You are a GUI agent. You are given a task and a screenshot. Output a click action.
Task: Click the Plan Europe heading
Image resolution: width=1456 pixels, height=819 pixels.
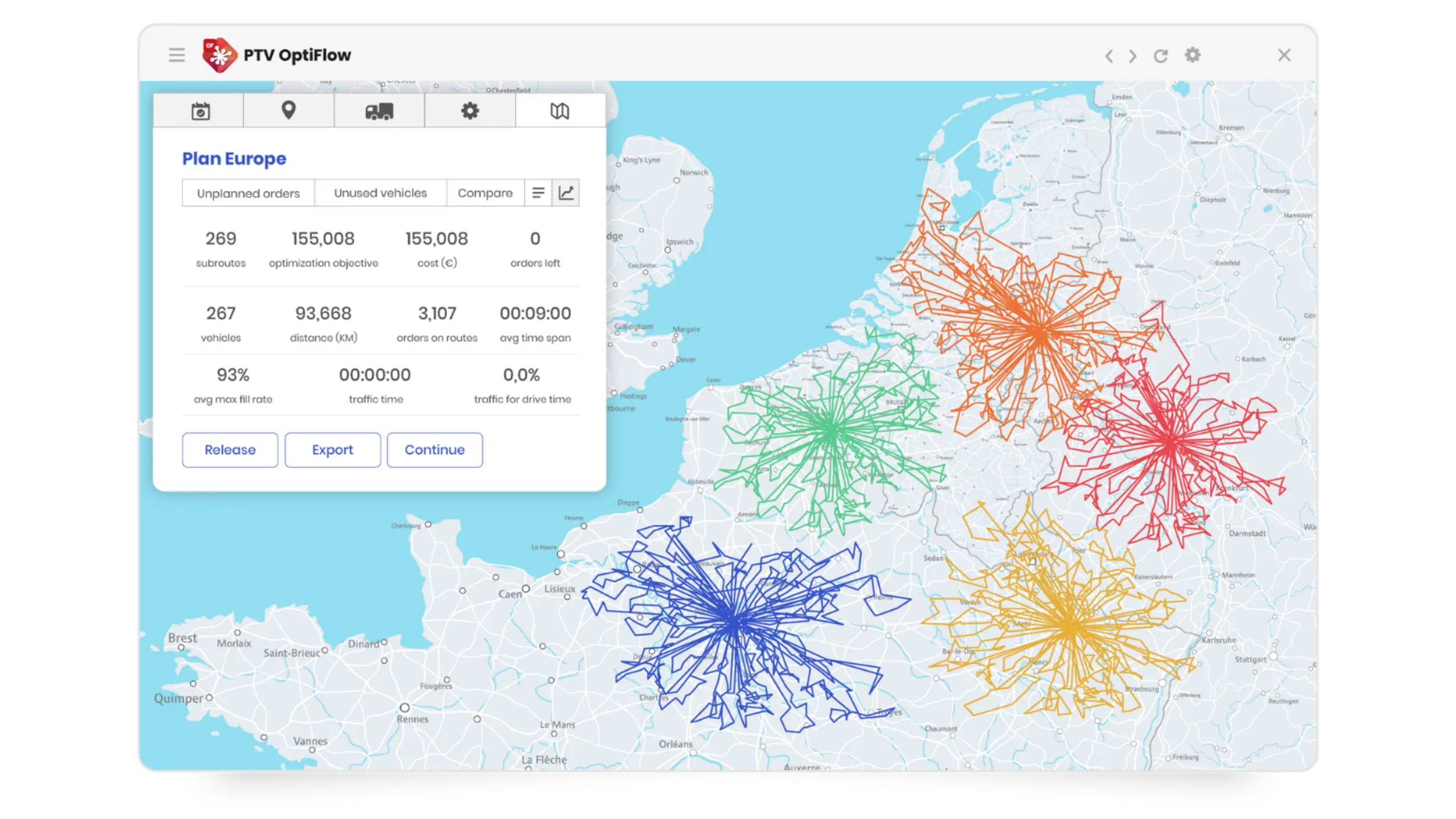tap(234, 159)
